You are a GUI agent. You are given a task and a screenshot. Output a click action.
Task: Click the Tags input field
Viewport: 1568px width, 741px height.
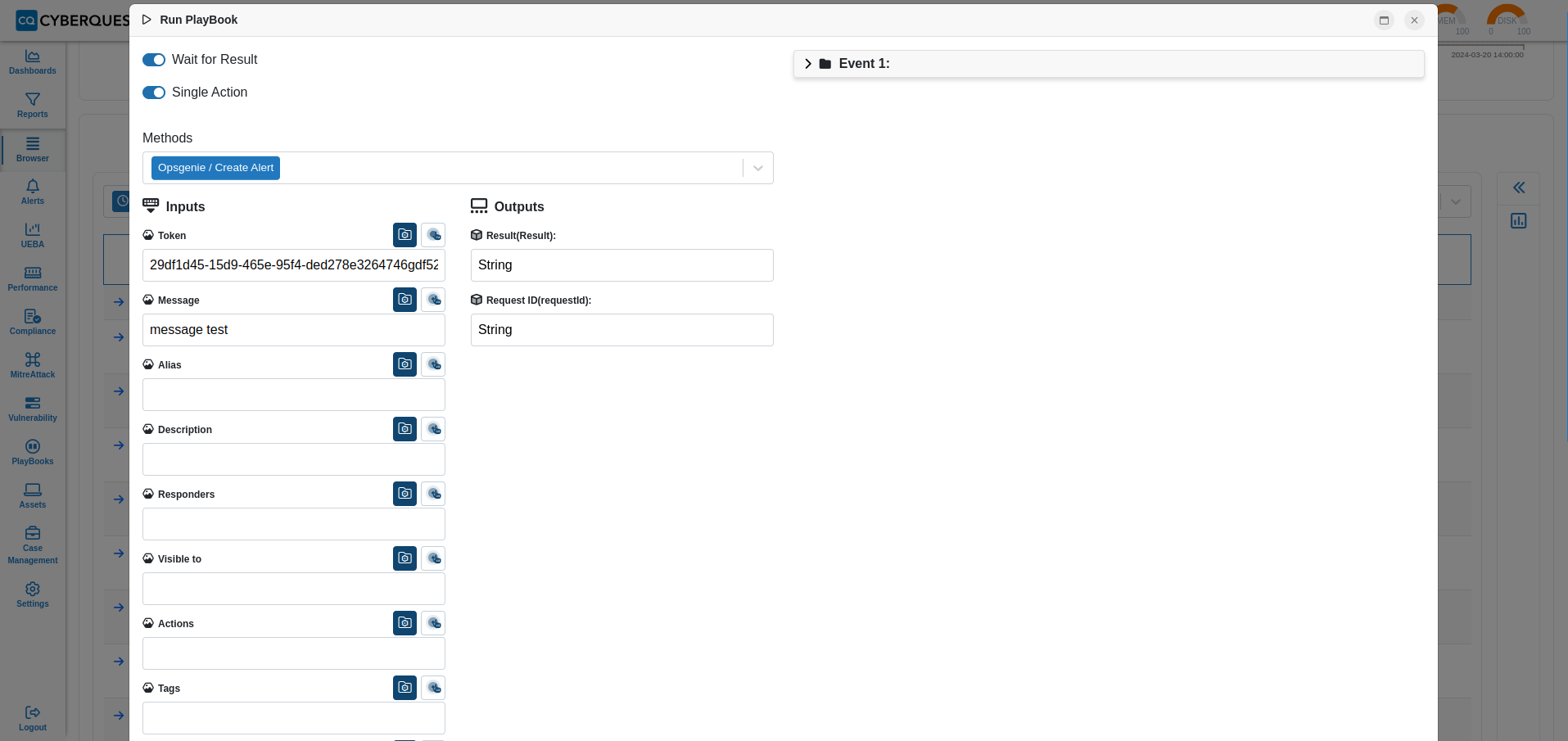pos(294,718)
